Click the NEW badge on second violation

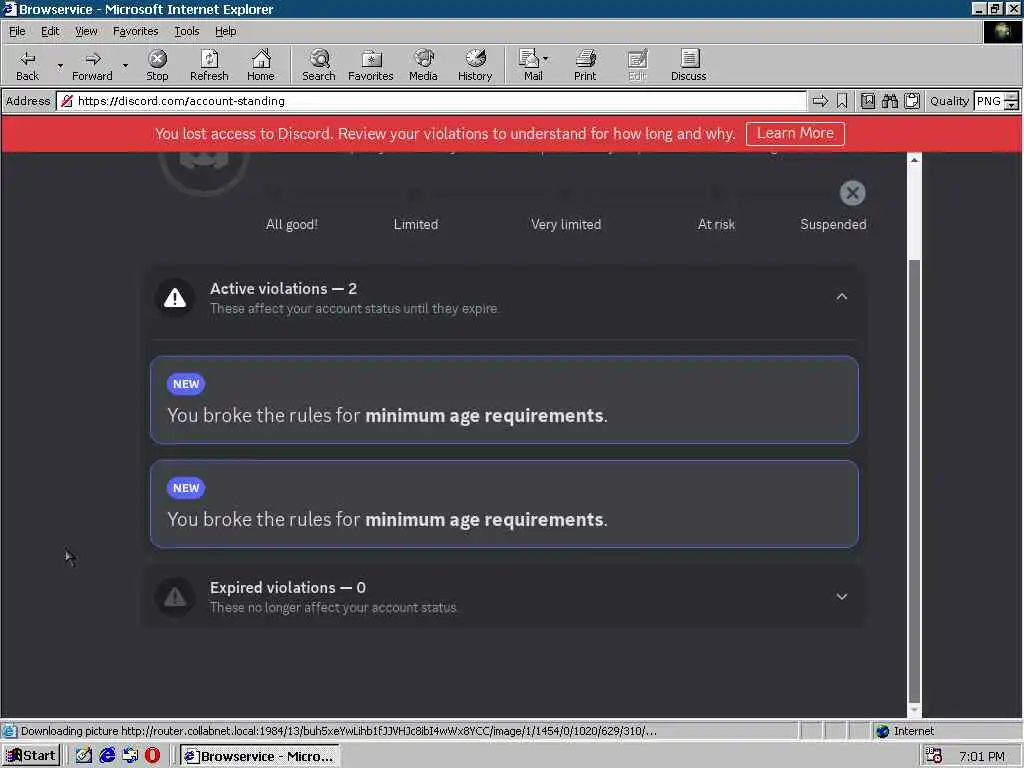tap(185, 488)
